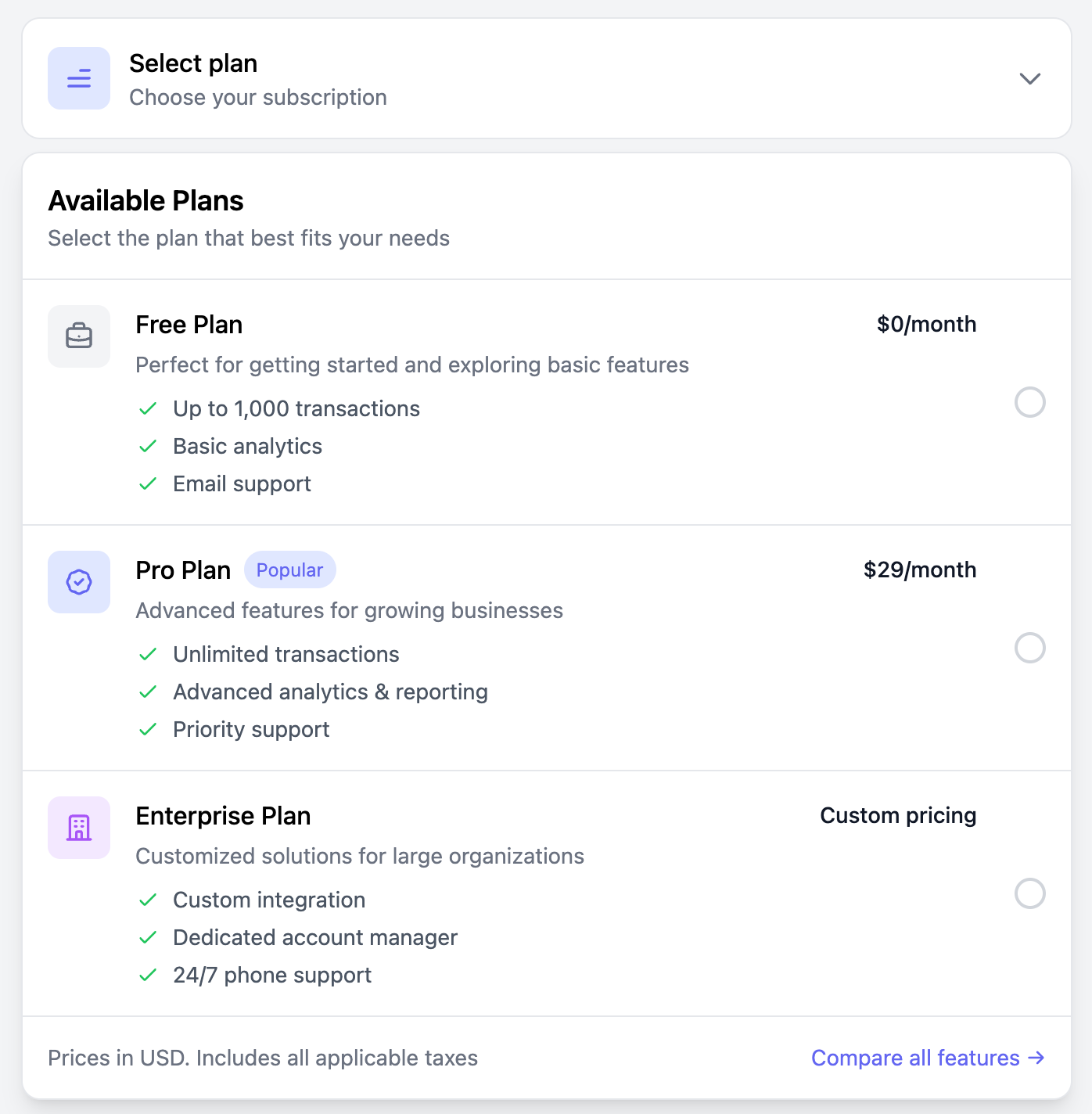Click the $29/month price label
This screenshot has width=1092, height=1114.
pos(920,570)
